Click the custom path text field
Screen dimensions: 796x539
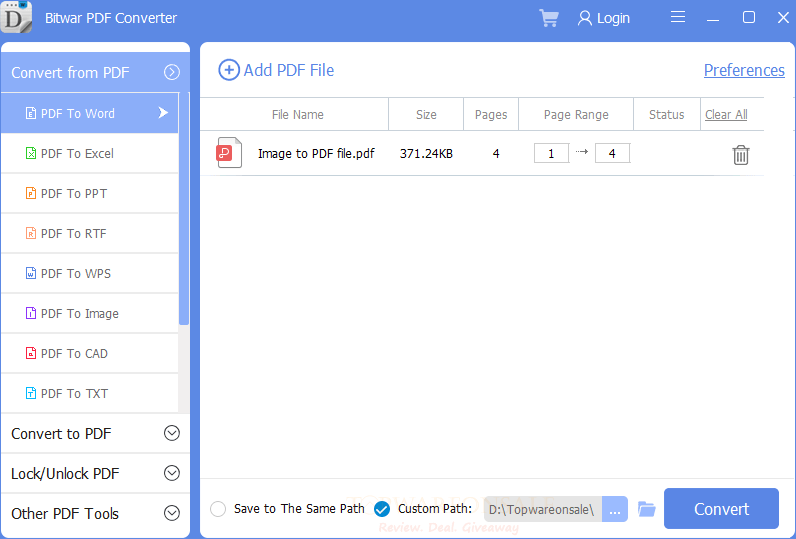pyautogui.click(x=543, y=509)
